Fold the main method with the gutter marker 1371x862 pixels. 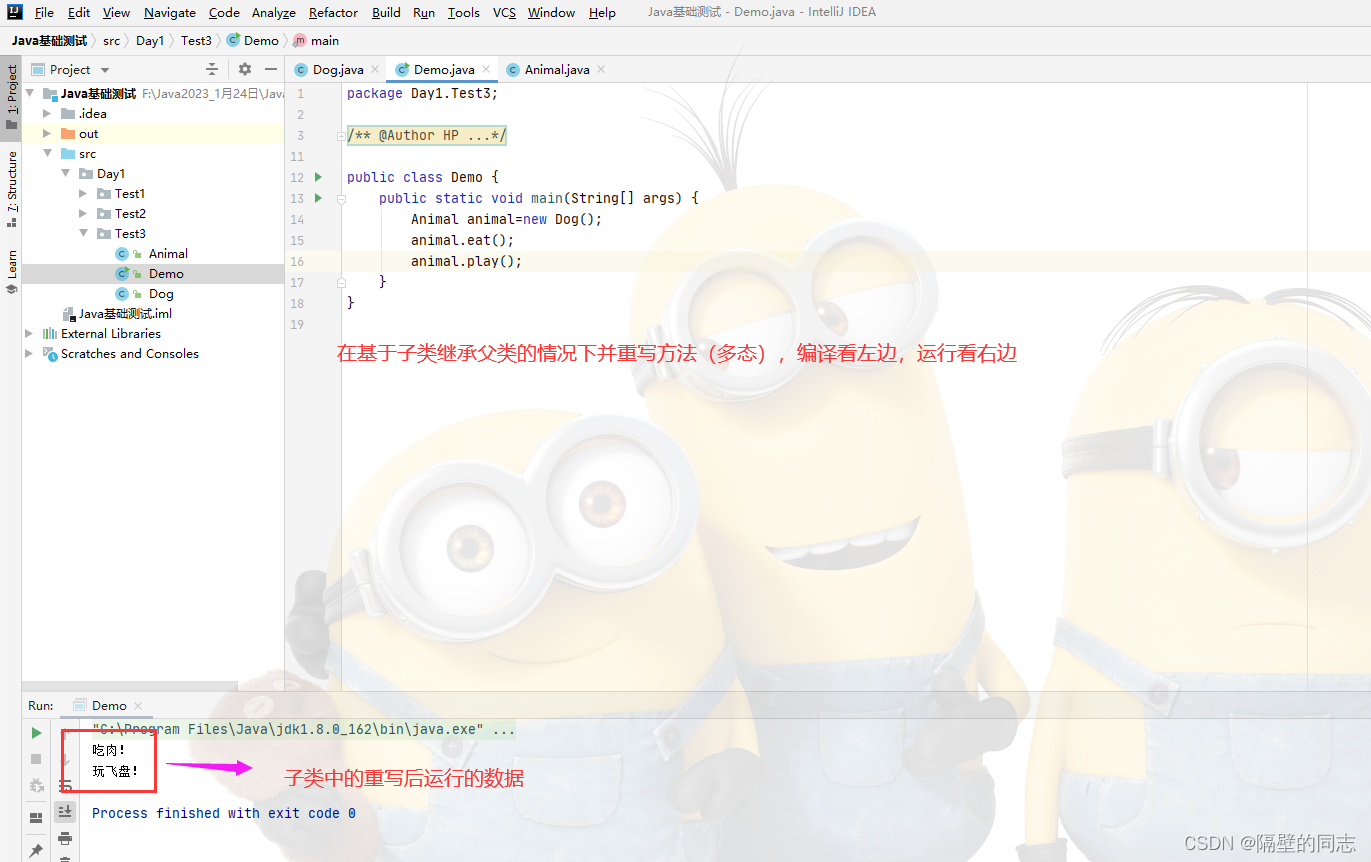click(x=341, y=198)
